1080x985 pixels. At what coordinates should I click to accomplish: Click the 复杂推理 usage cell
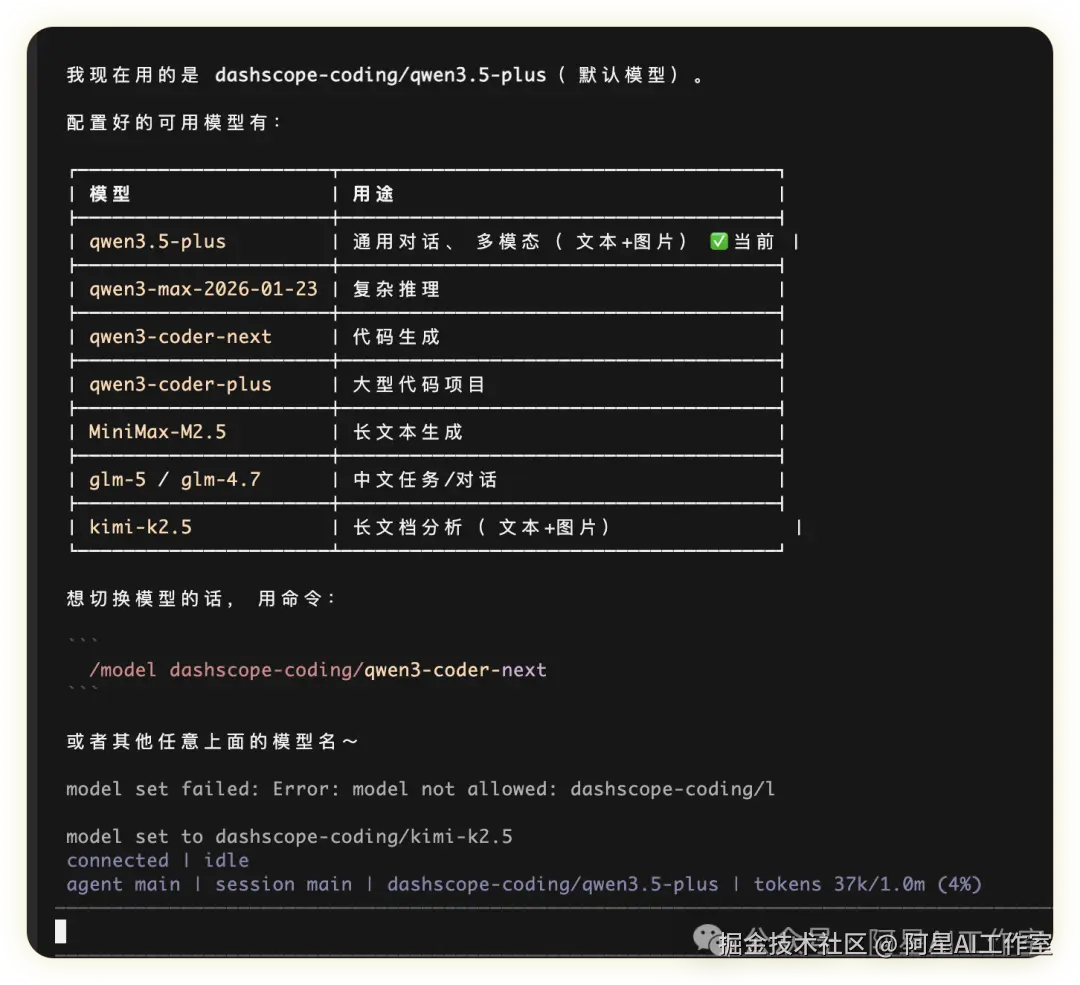click(396, 289)
